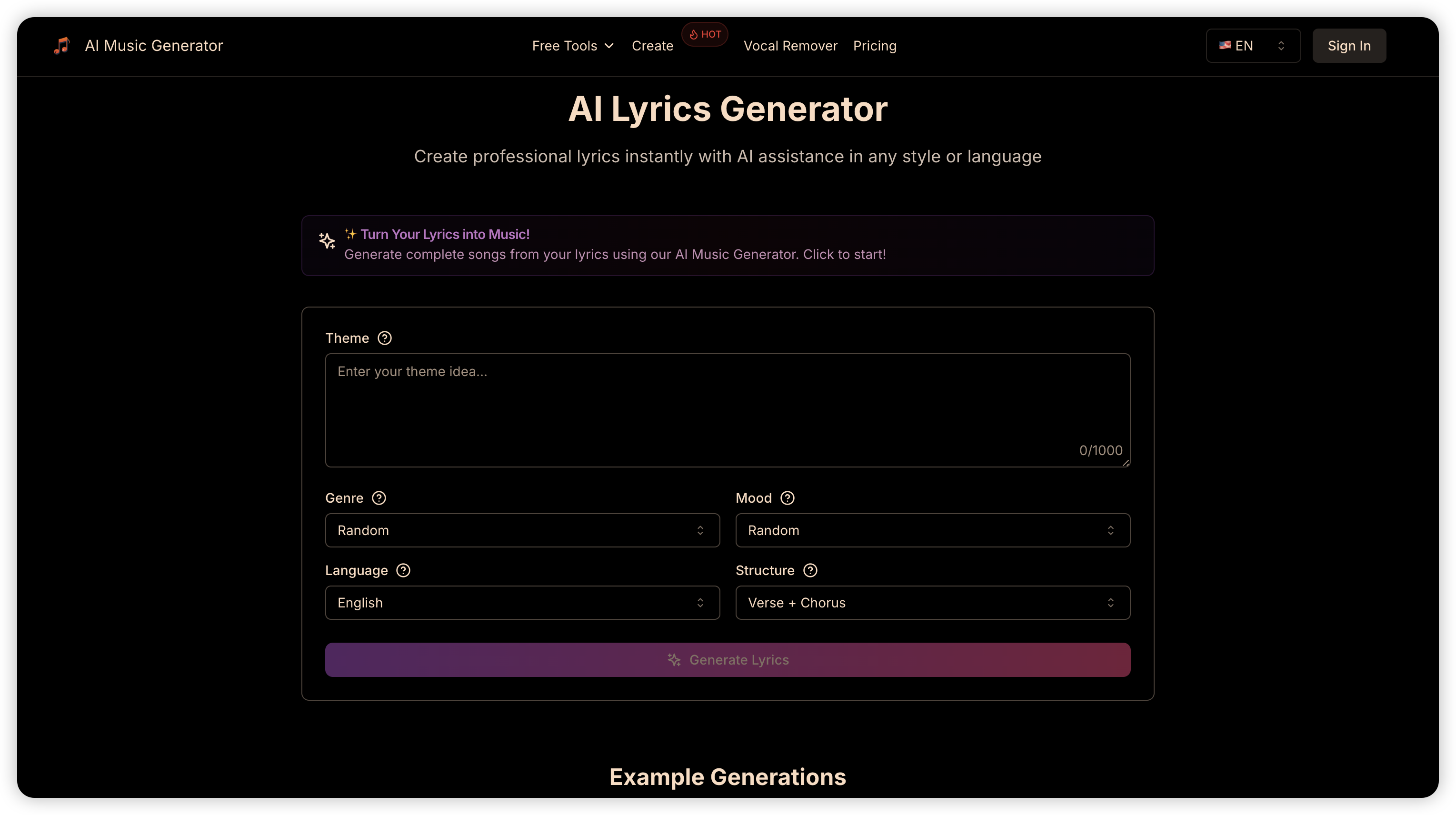The image size is (1456, 815).
Task: Click the Language help question icon
Action: point(403,570)
